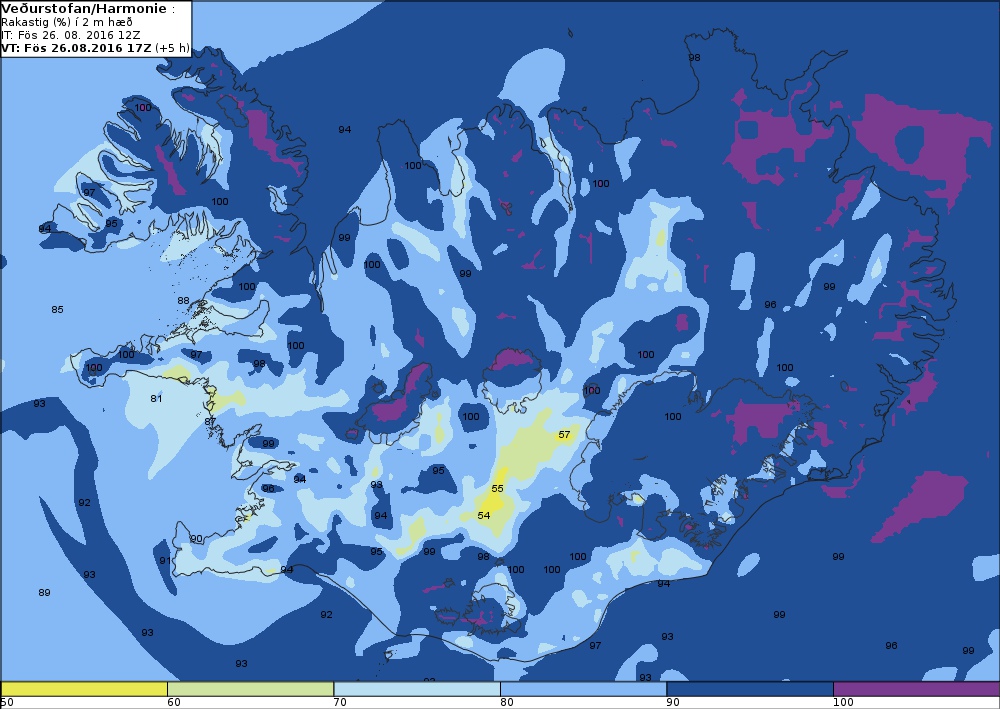Click the humidity value 87 on the map
The width and height of the screenshot is (1000, 709).
click(x=210, y=422)
